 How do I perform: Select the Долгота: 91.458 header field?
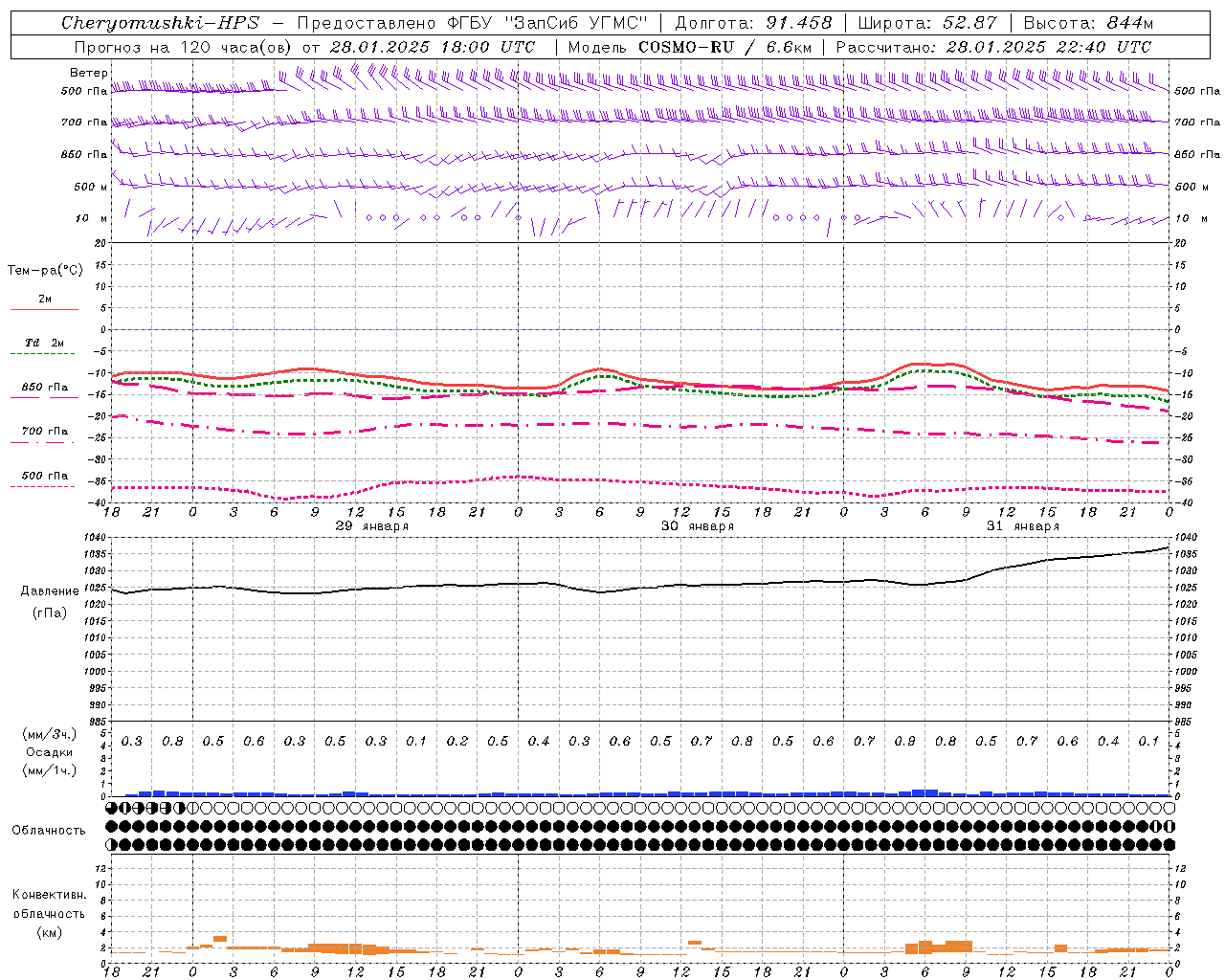point(753,23)
